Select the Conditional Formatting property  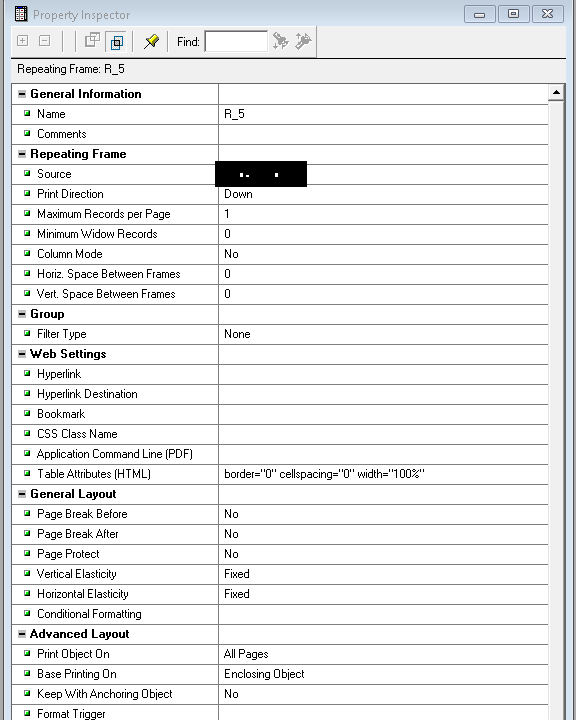pyautogui.click(x=89, y=614)
